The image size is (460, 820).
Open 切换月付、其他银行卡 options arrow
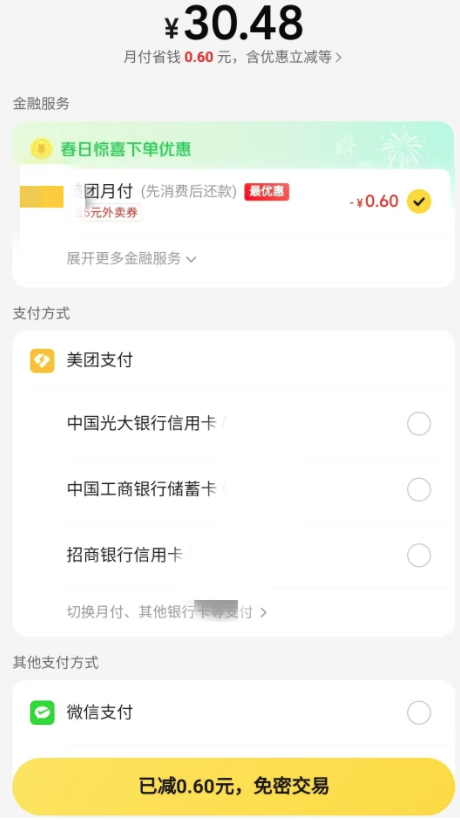(263, 612)
